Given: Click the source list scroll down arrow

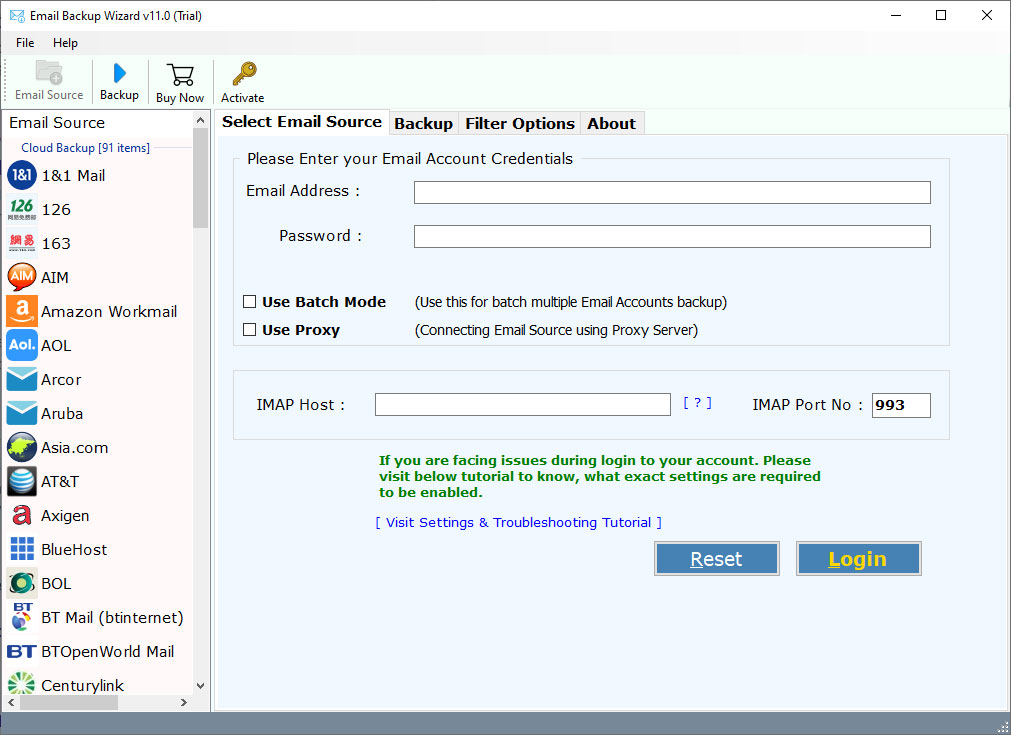Looking at the screenshot, I should (x=201, y=686).
